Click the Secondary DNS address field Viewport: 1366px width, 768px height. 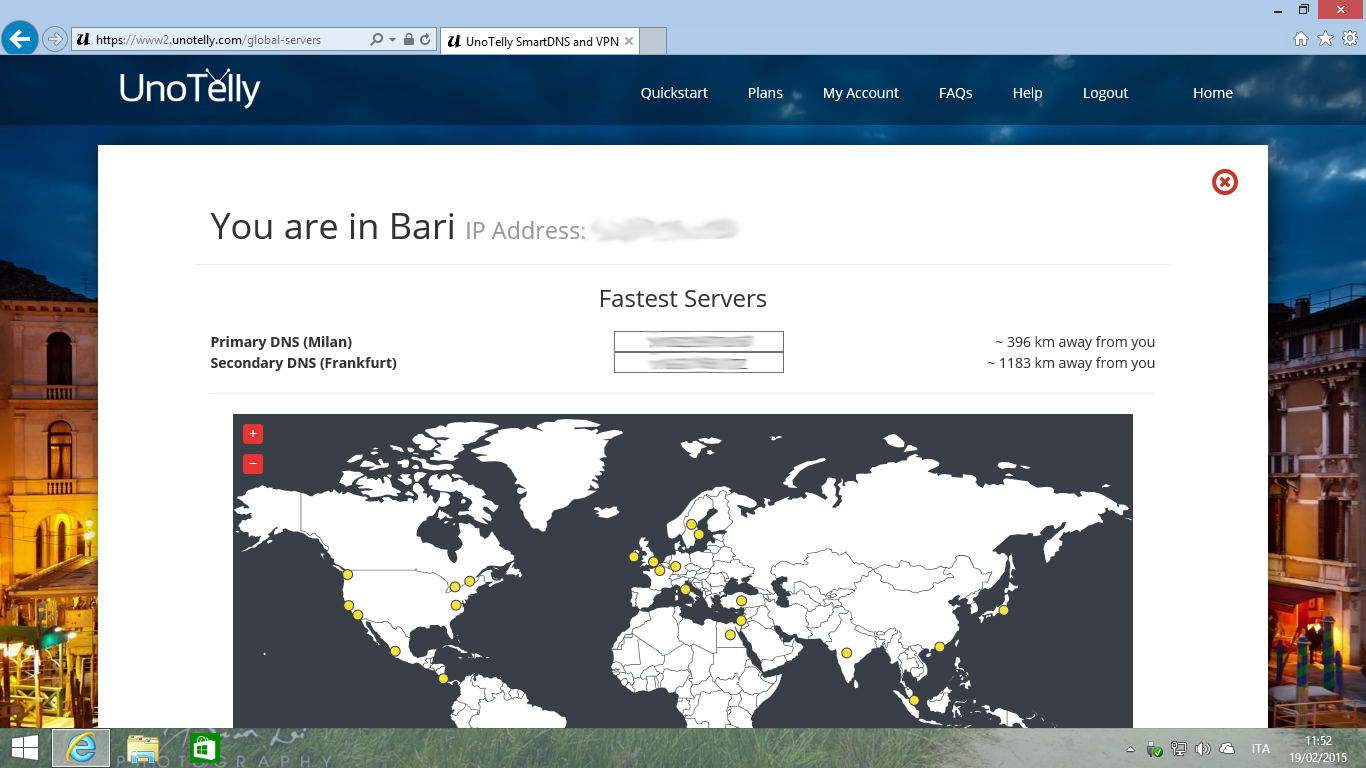(x=699, y=363)
